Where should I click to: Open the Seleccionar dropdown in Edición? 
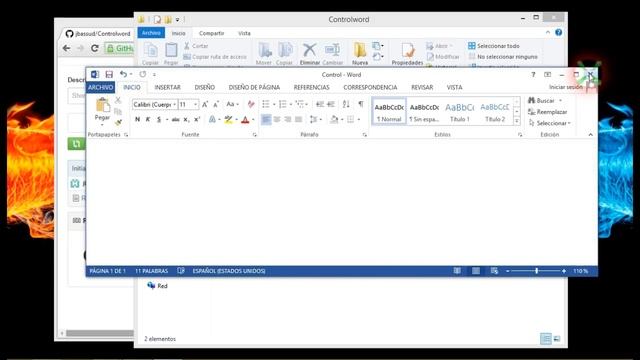[549, 123]
